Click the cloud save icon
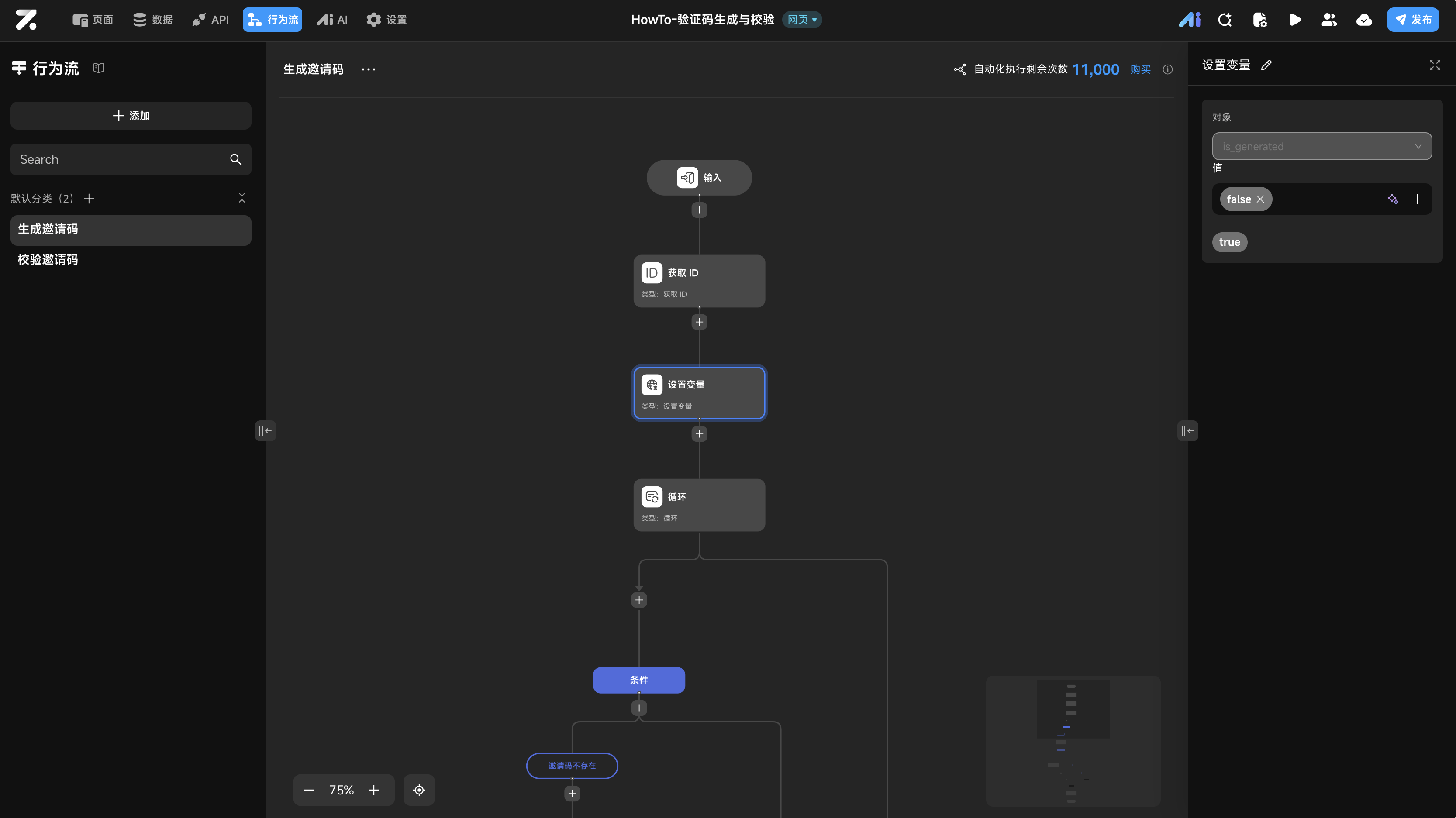Image resolution: width=1456 pixels, height=818 pixels. [1364, 21]
